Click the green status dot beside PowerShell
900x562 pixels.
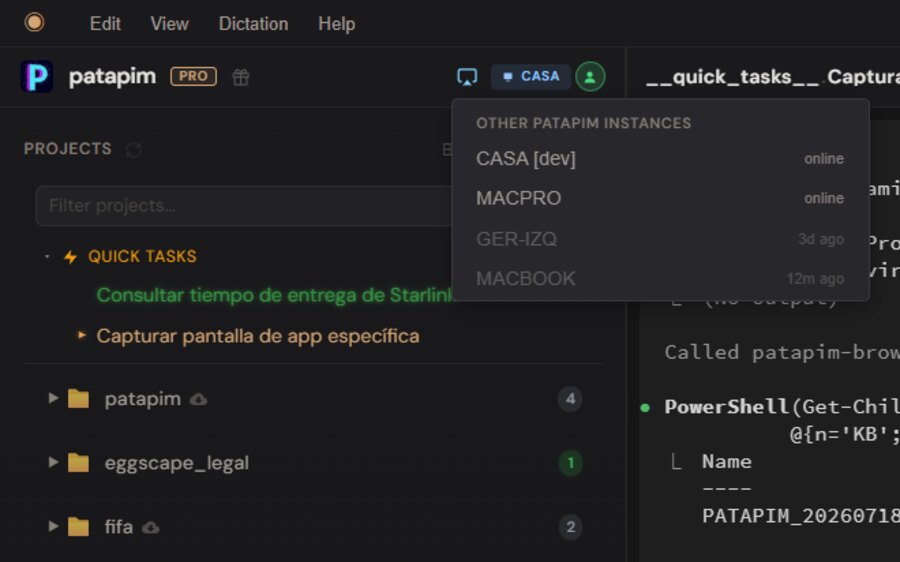[645, 408]
